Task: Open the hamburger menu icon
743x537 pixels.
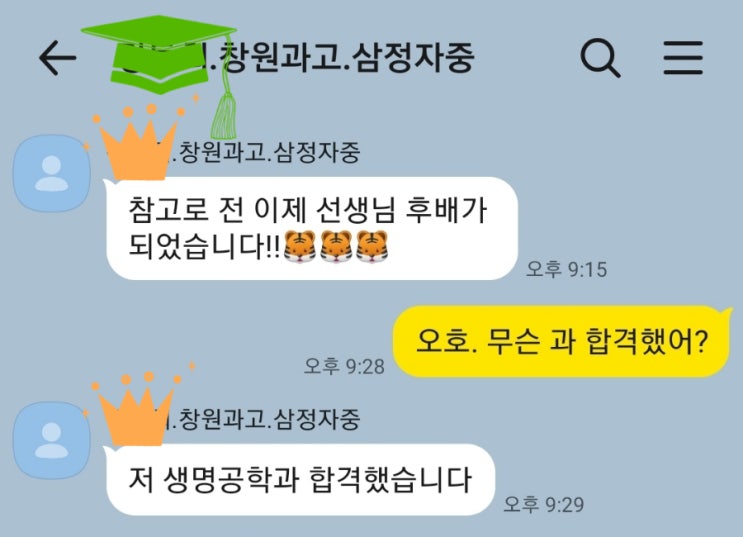Action: (x=682, y=58)
